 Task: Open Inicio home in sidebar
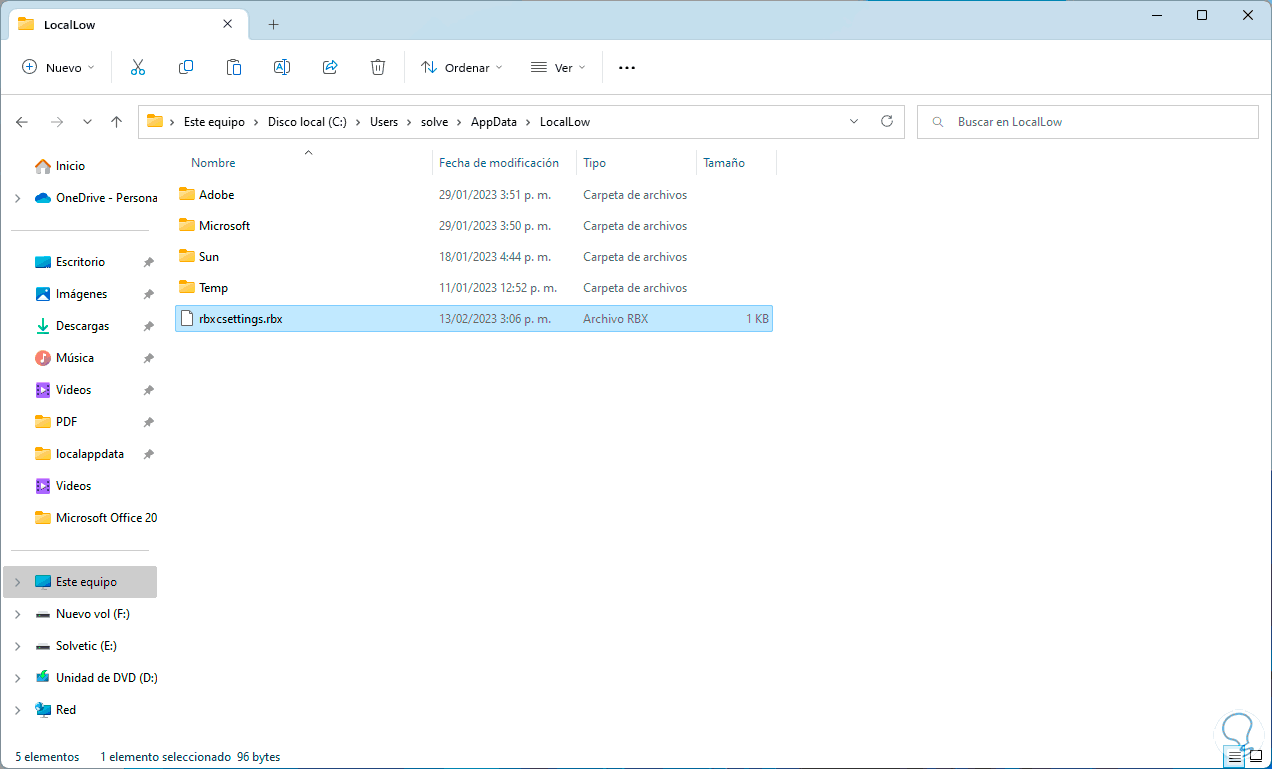70,166
